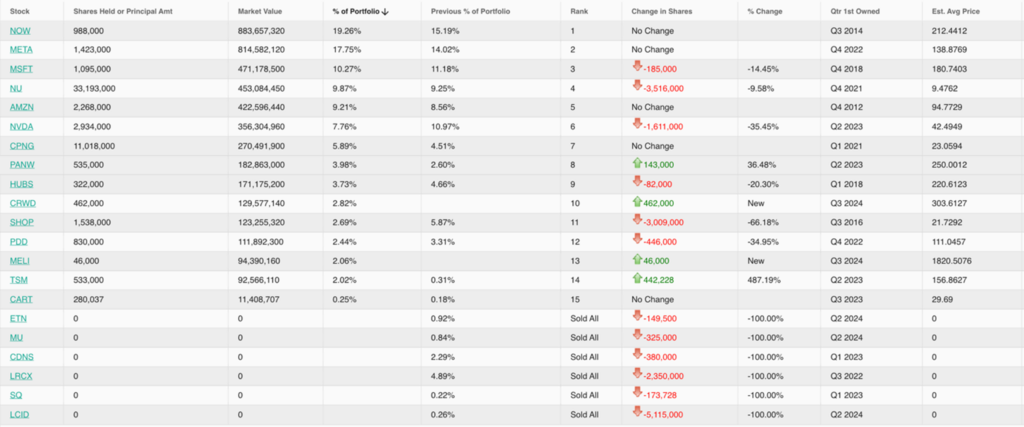Screen dimensions: 1024x427
Task: Follow the CPNG ticker link
Action: click(x=22, y=146)
